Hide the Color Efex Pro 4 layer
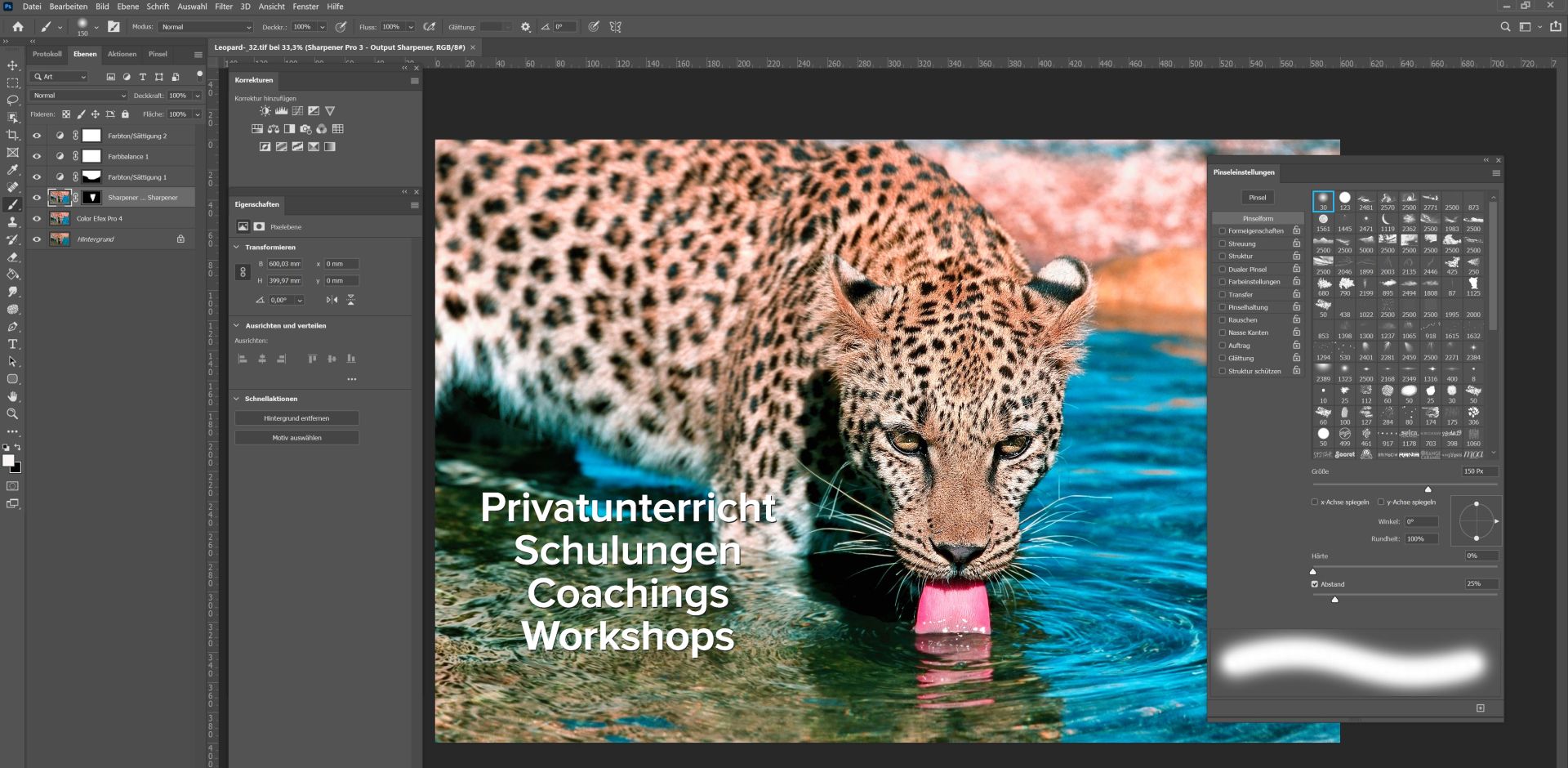This screenshot has height=768, width=1568. pos(37,219)
